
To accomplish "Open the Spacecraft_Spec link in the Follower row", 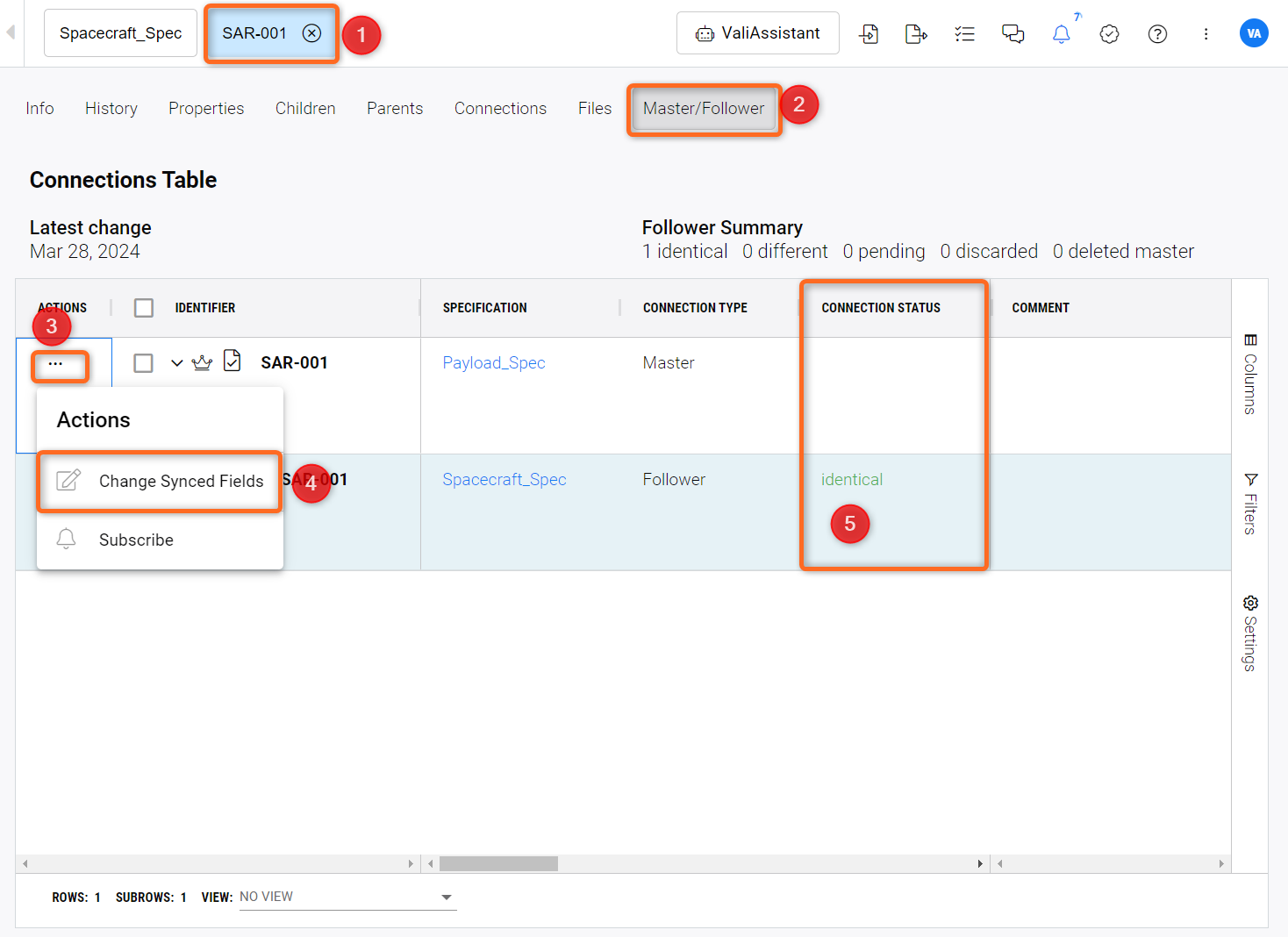I will coord(504,479).
